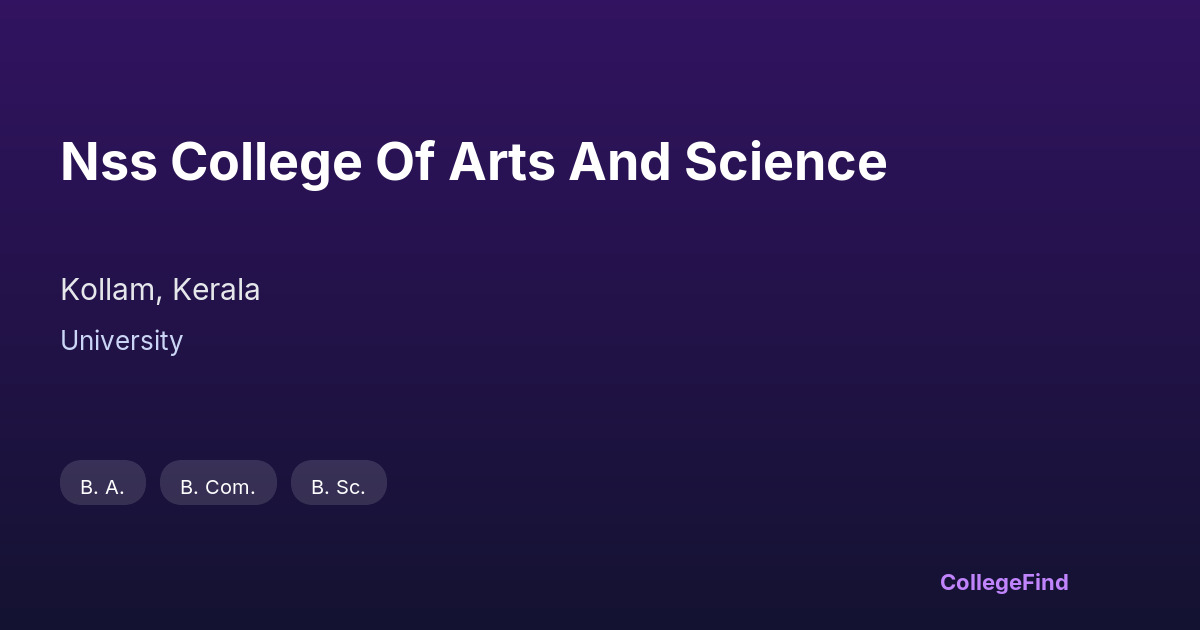Click the B. A. course chip
The width and height of the screenshot is (1200, 630).
tap(103, 484)
